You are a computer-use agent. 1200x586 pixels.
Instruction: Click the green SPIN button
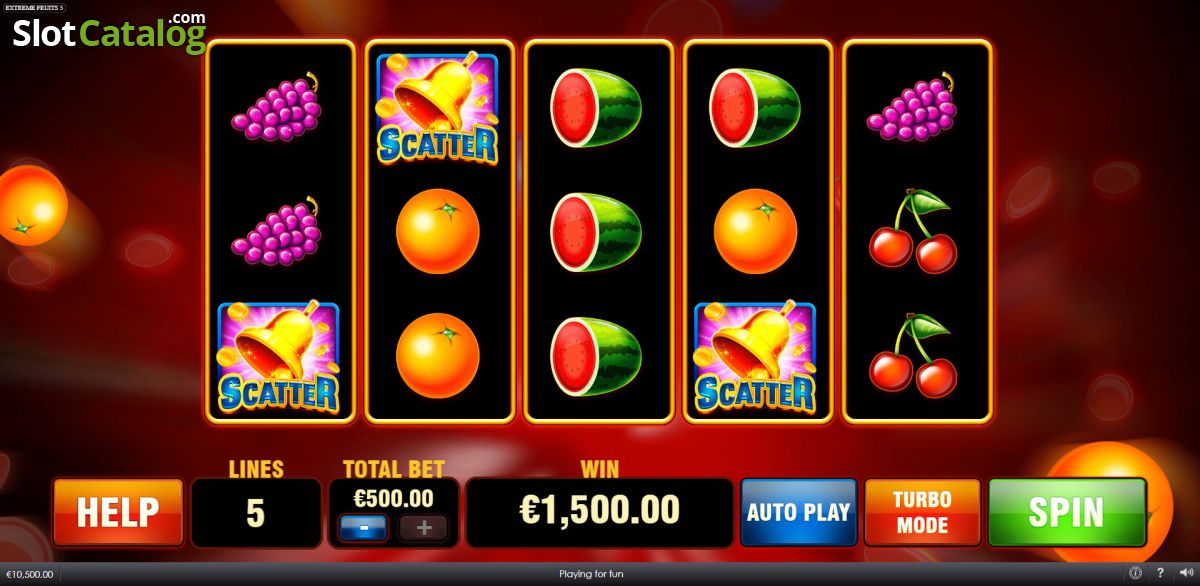click(x=1067, y=512)
